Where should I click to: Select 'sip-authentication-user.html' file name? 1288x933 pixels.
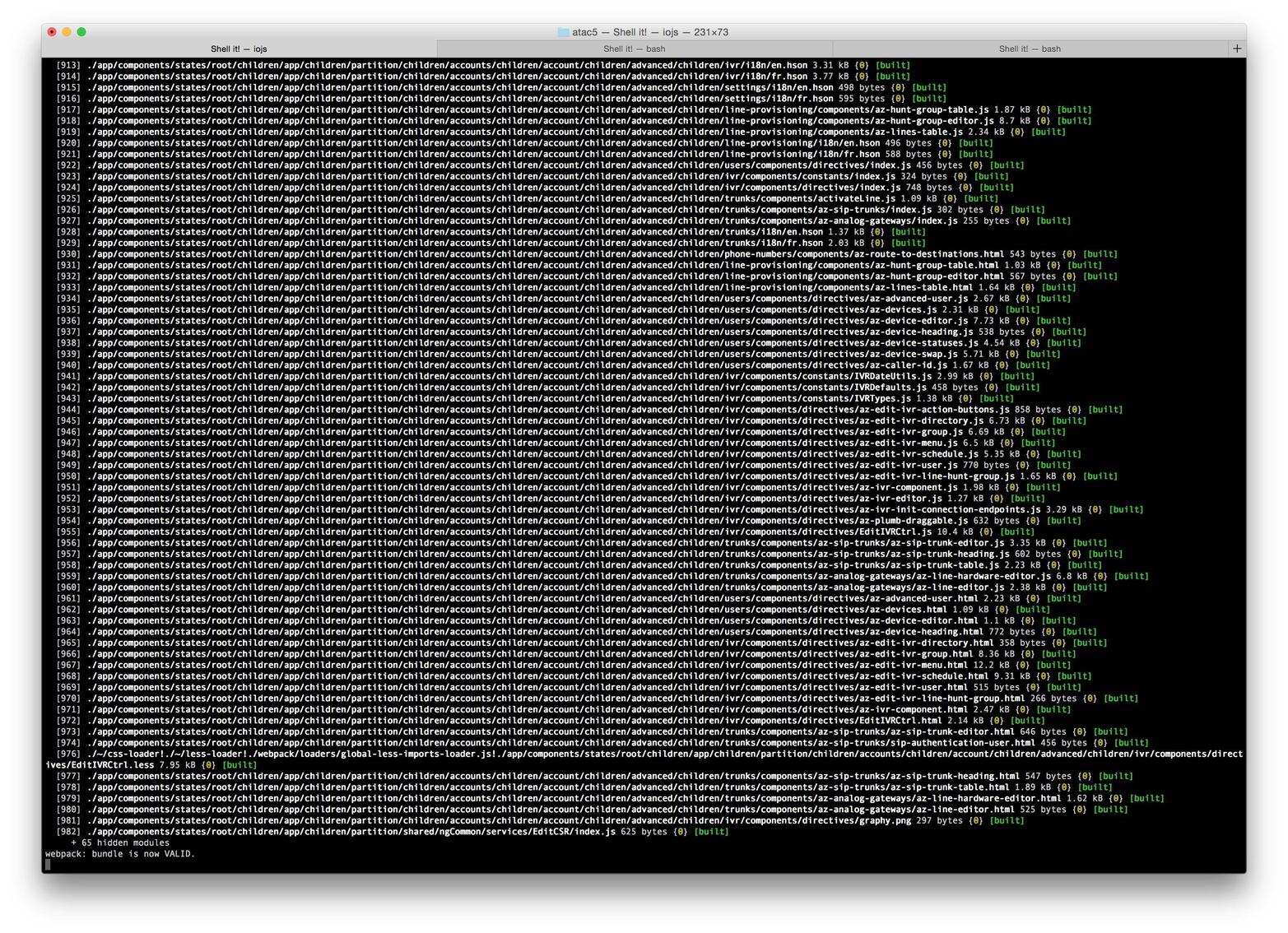pos(963,742)
